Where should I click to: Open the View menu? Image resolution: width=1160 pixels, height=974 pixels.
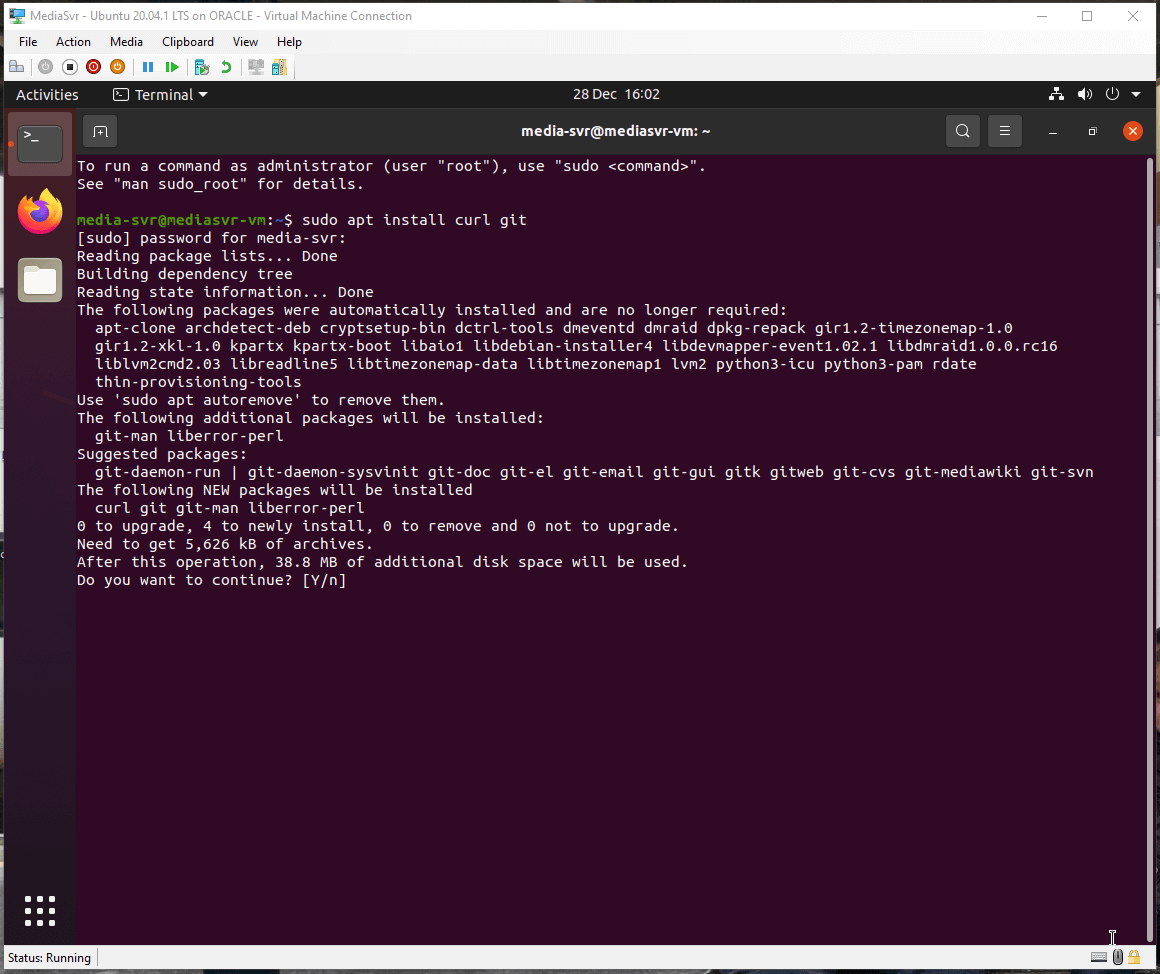click(x=245, y=42)
